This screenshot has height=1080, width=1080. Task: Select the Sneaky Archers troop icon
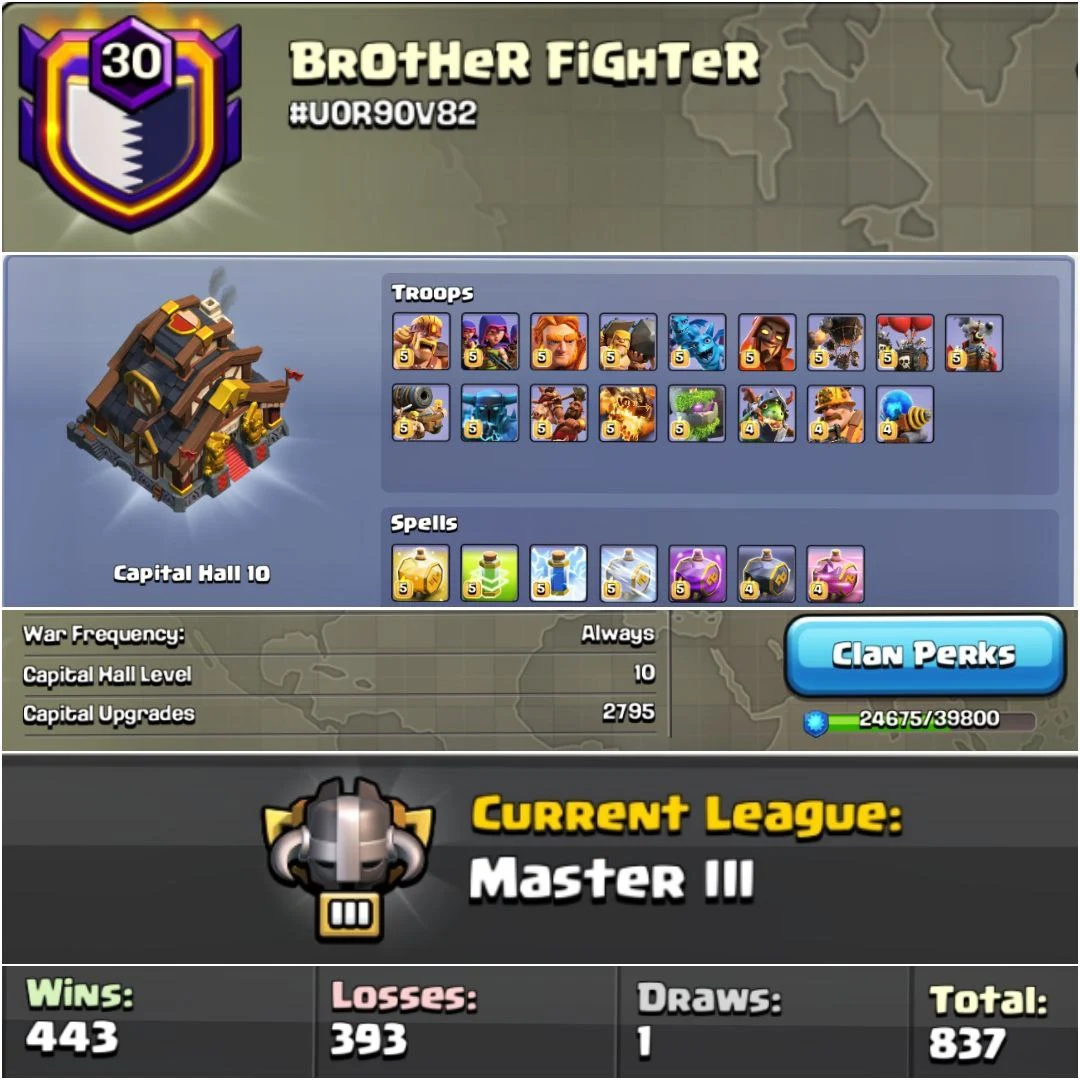[490, 342]
